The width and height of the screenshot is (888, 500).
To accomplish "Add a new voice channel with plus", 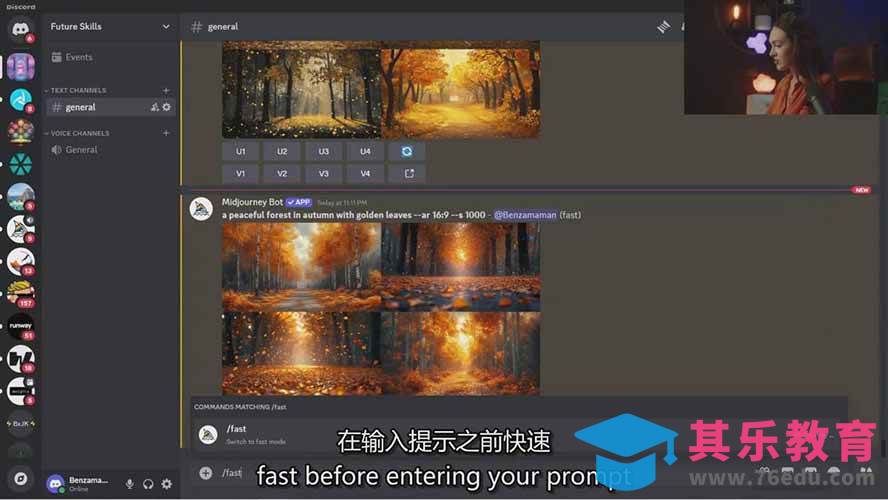I will [166, 133].
